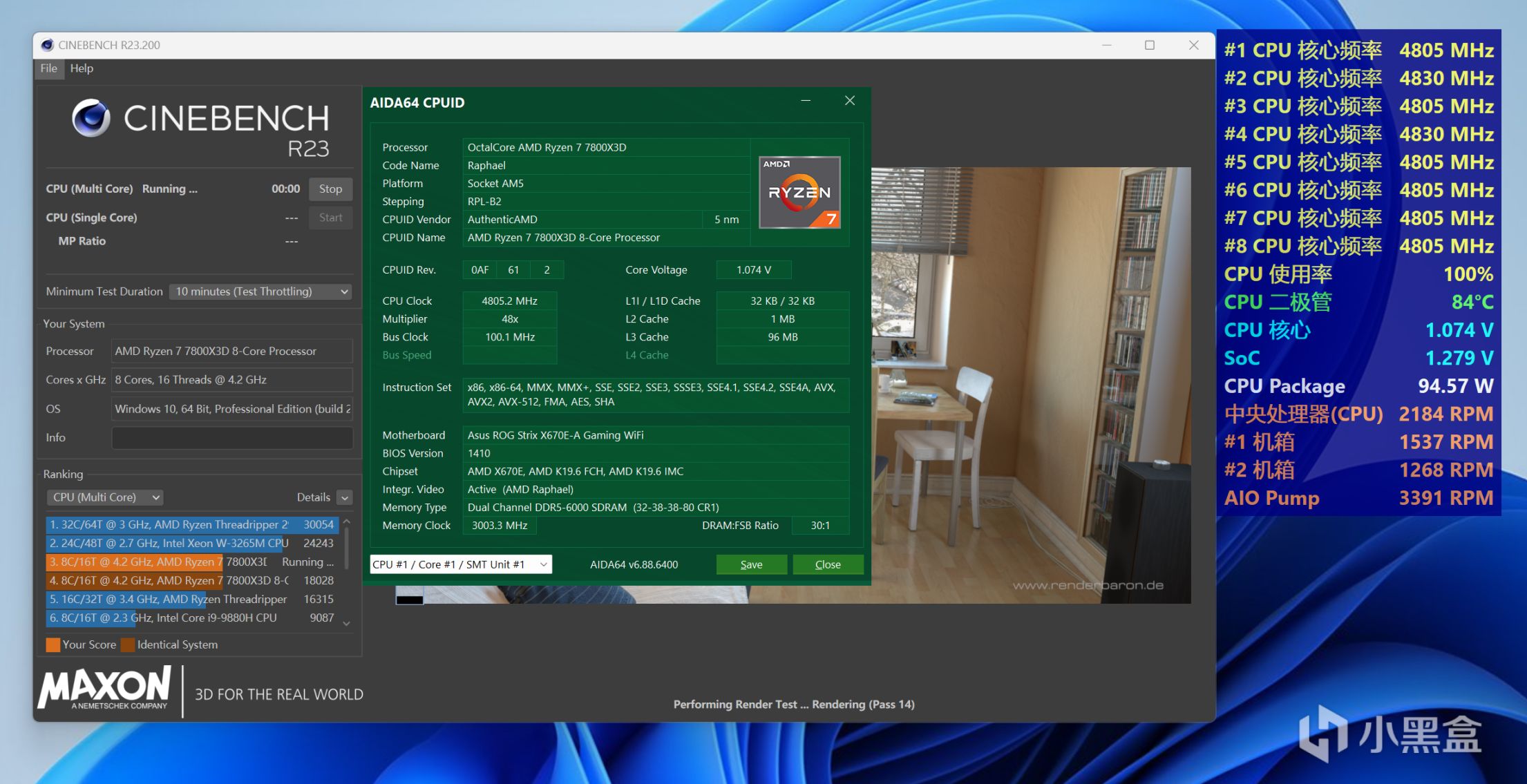The width and height of the screenshot is (1527, 784).
Task: Close the AIDA64 CPUID dialog via X
Action: (850, 101)
